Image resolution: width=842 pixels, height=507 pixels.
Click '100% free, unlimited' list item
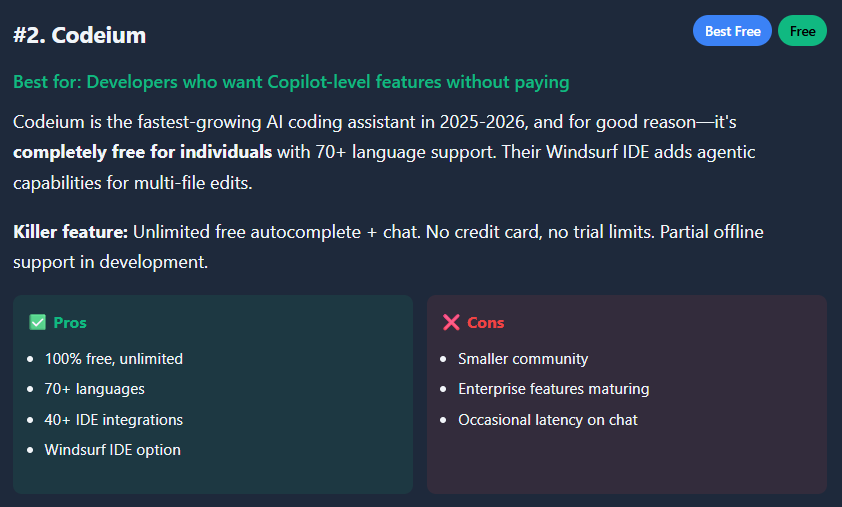tap(113, 358)
